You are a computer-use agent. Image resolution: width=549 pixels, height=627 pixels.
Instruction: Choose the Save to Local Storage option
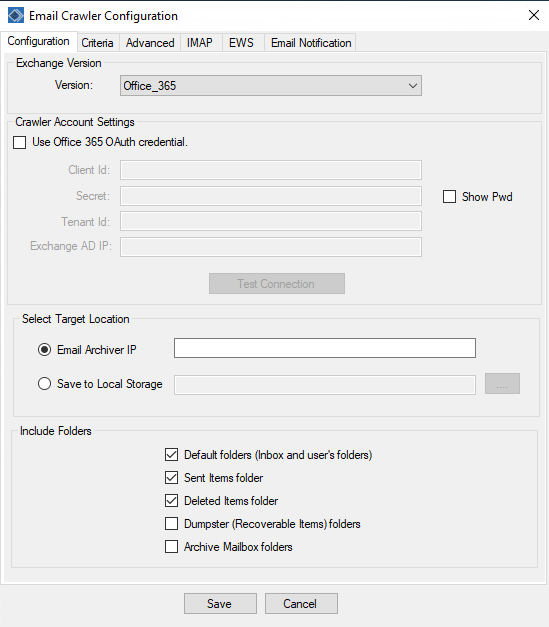tap(44, 384)
